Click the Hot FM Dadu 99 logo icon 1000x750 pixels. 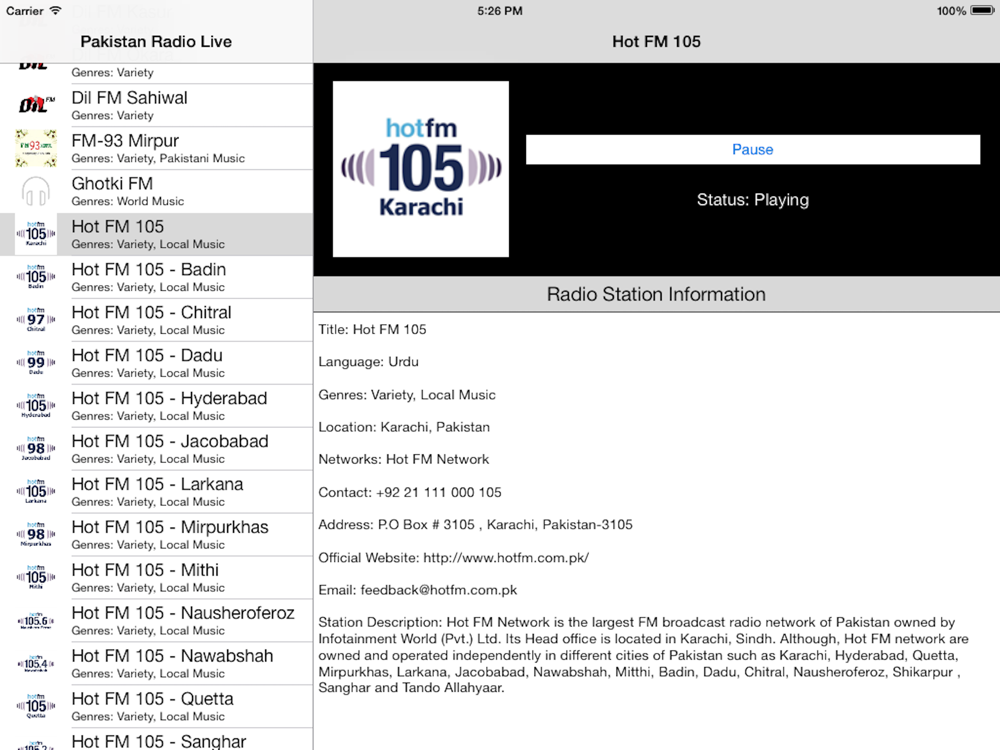coord(36,362)
